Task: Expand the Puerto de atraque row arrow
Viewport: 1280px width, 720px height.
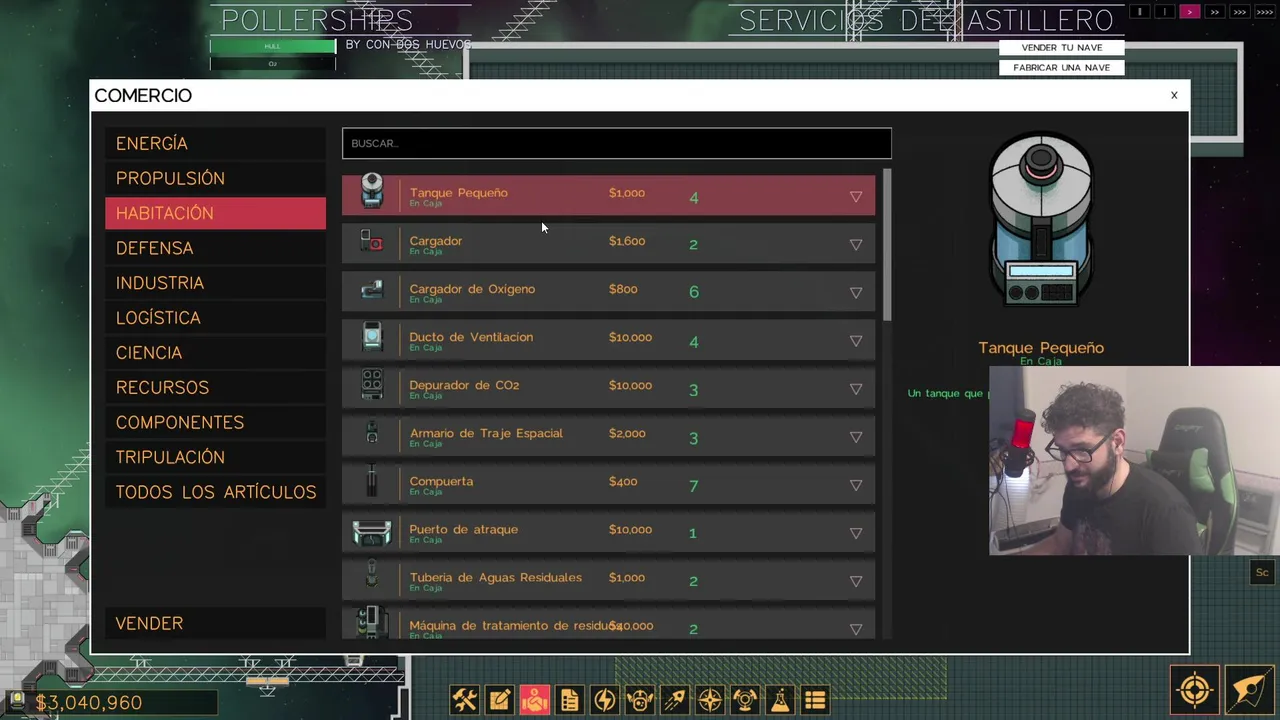Action: coord(856,533)
